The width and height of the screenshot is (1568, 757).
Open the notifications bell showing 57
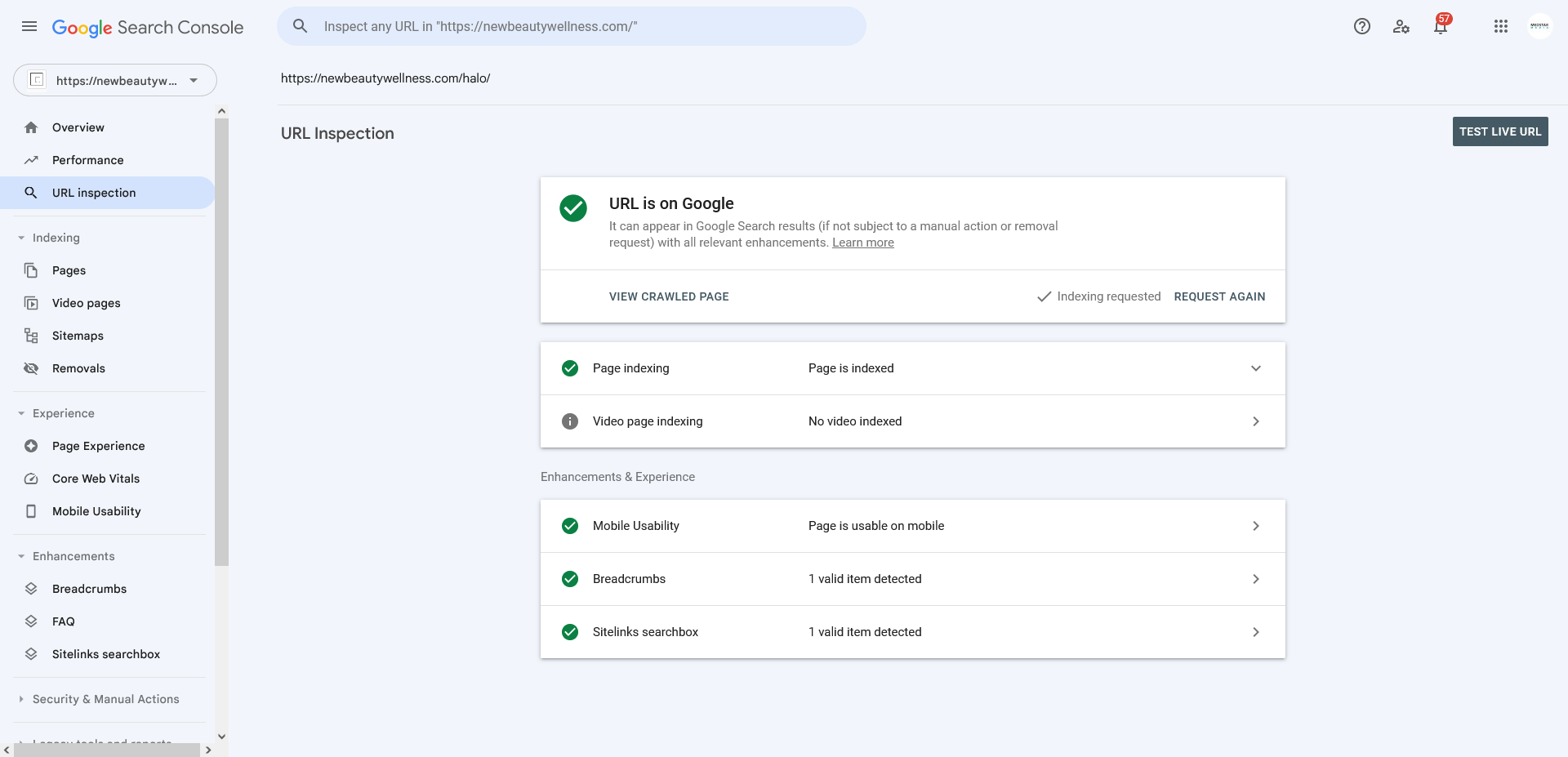(1441, 25)
